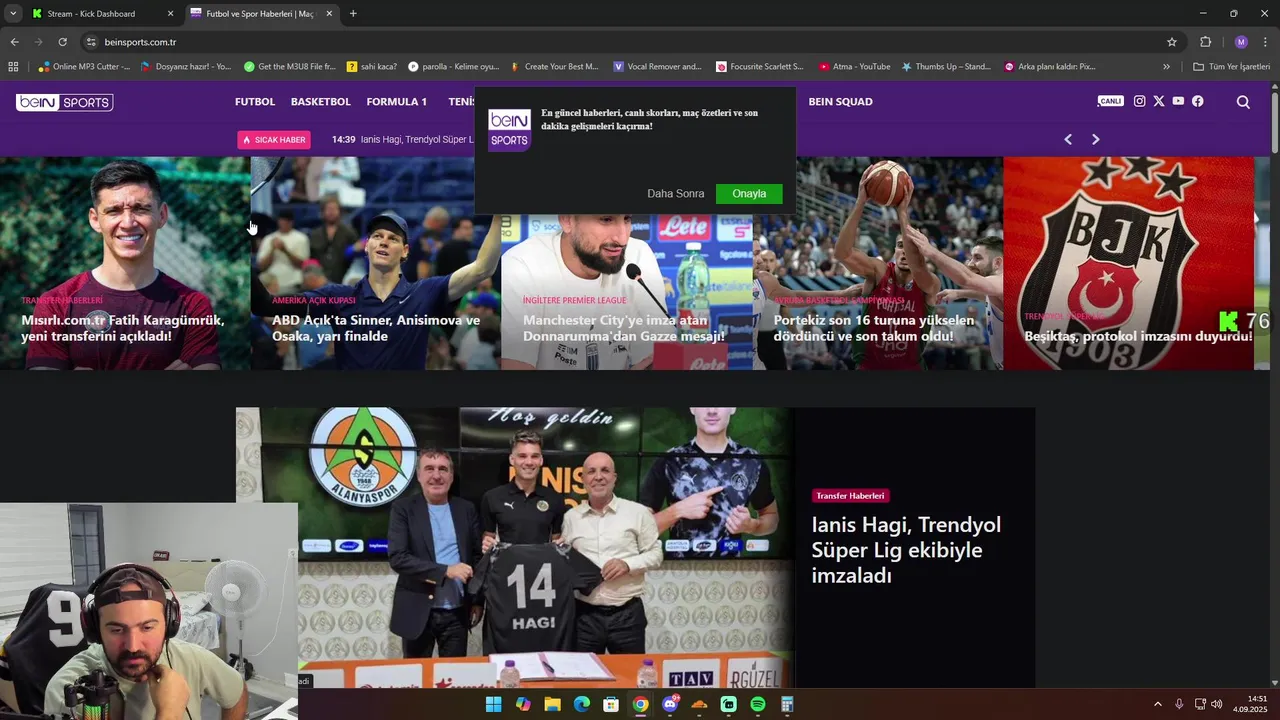This screenshot has width=1280, height=720.
Task: Open beIN Sports Instagram icon
Action: 1139,101
